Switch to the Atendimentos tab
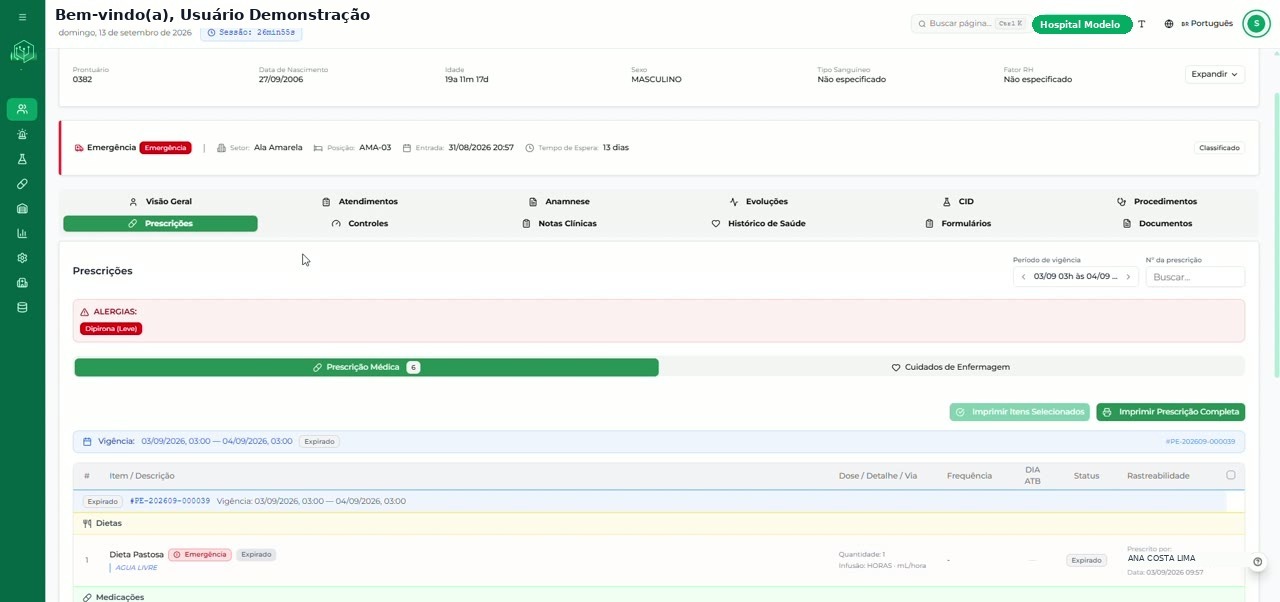The height and width of the screenshot is (602, 1280). click(x=359, y=202)
